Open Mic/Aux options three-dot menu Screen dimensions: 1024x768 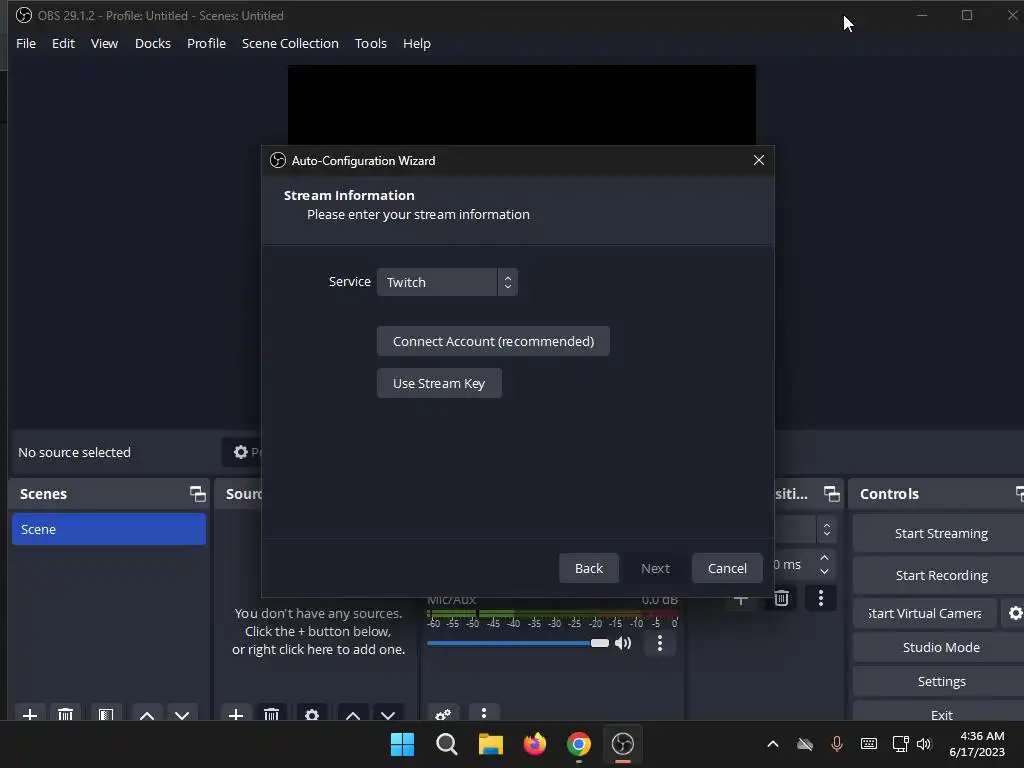[660, 643]
